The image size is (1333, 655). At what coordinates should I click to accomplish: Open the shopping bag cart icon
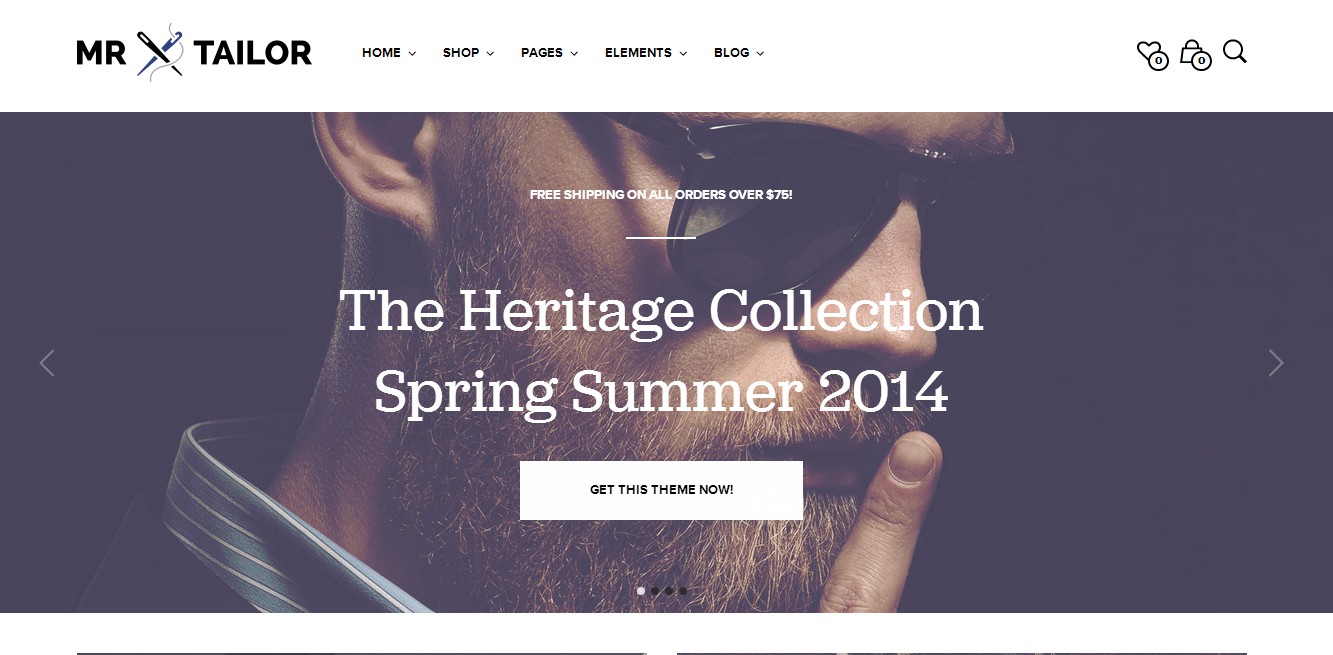pyautogui.click(x=1194, y=54)
